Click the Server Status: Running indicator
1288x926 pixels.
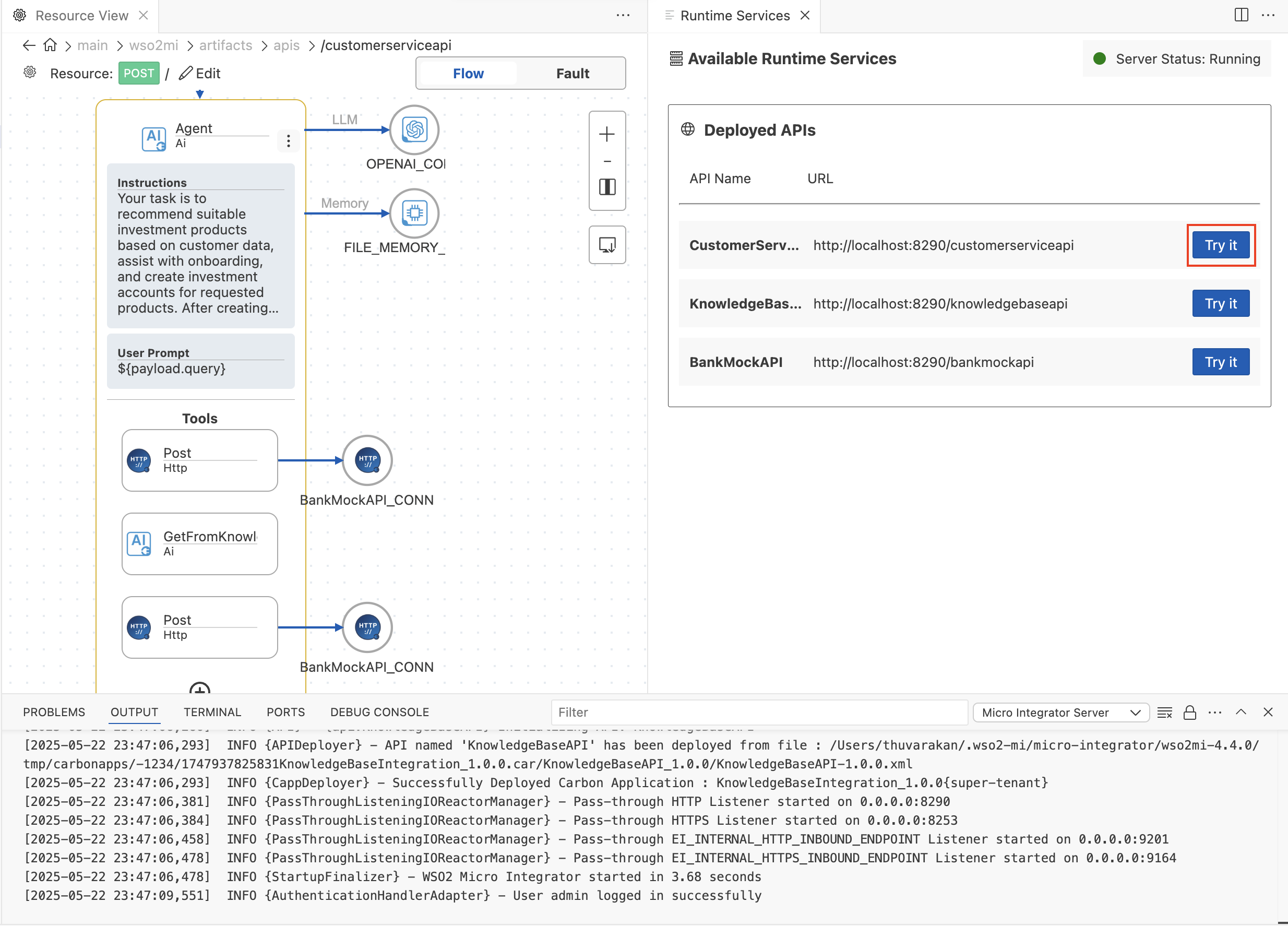(x=1176, y=58)
